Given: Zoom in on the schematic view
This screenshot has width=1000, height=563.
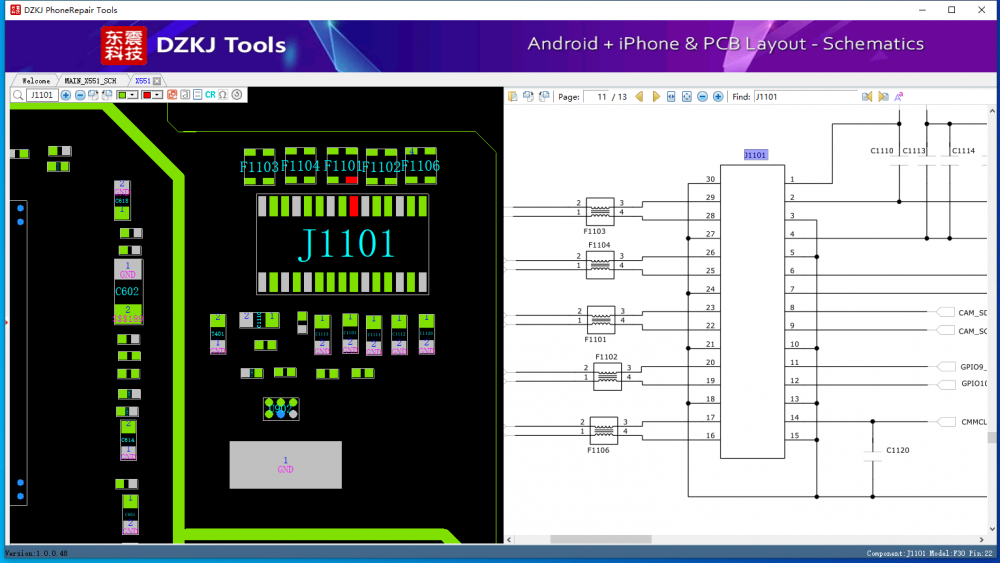Looking at the screenshot, I should [718, 97].
